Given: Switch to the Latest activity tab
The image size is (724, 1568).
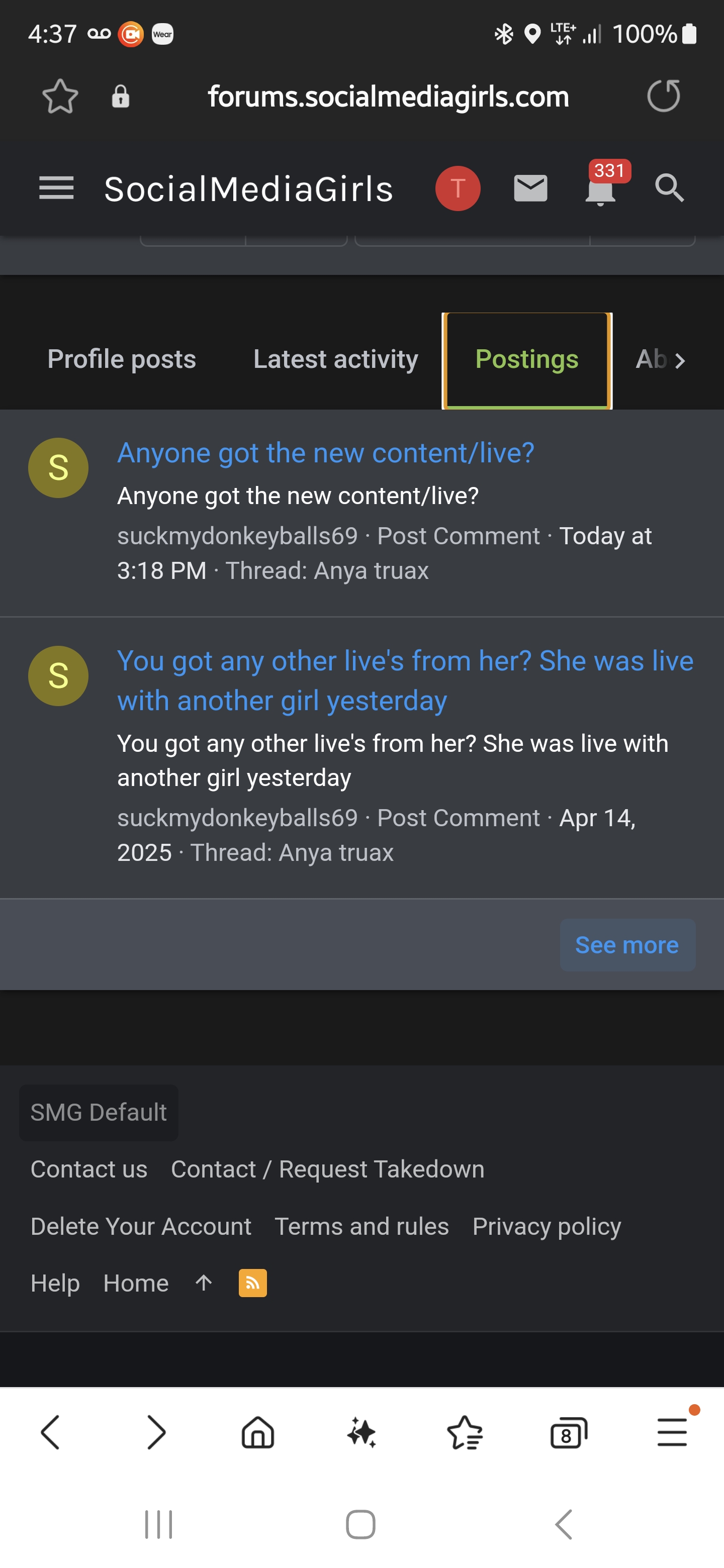Looking at the screenshot, I should pyautogui.click(x=335, y=359).
